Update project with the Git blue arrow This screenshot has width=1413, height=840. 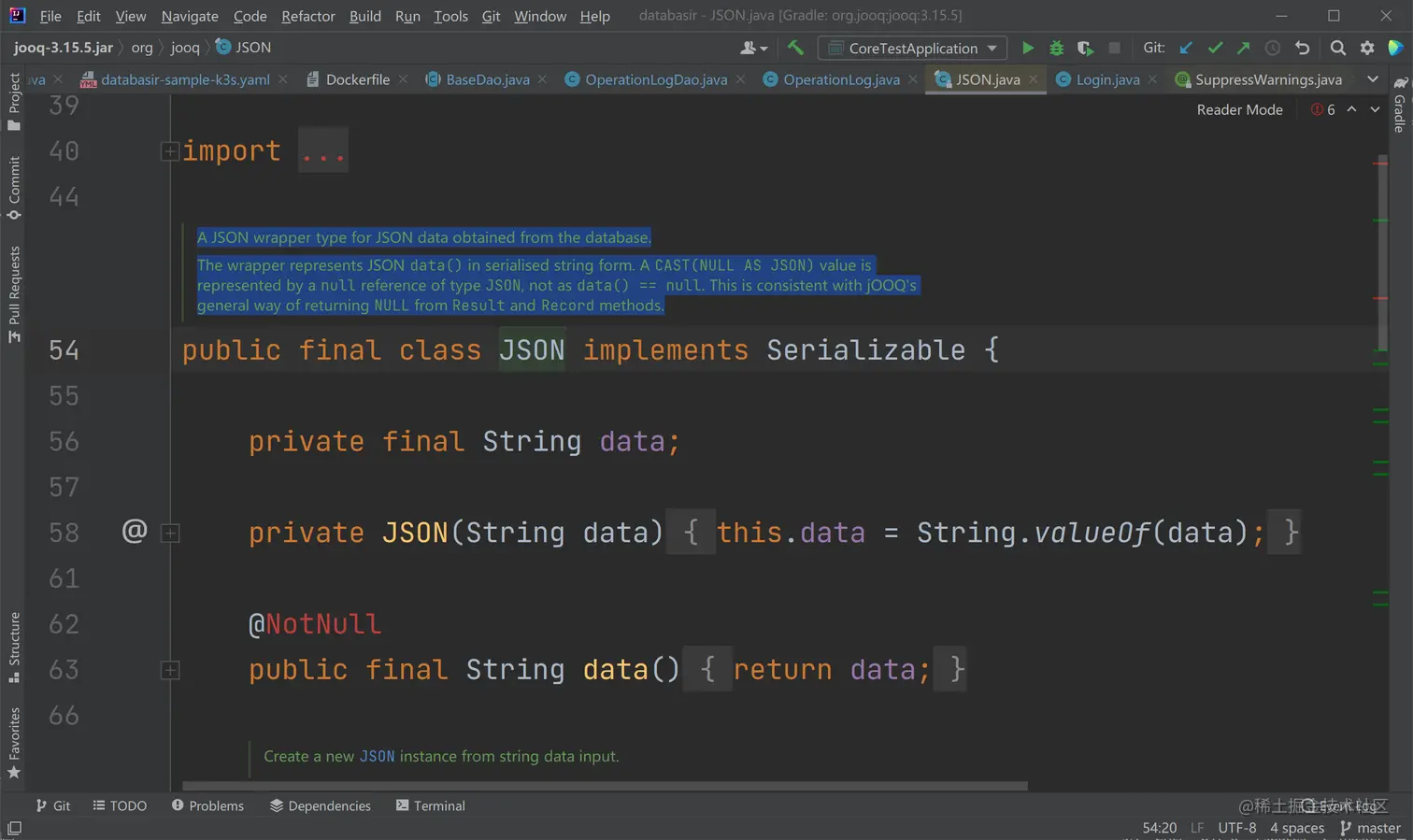tap(1186, 48)
